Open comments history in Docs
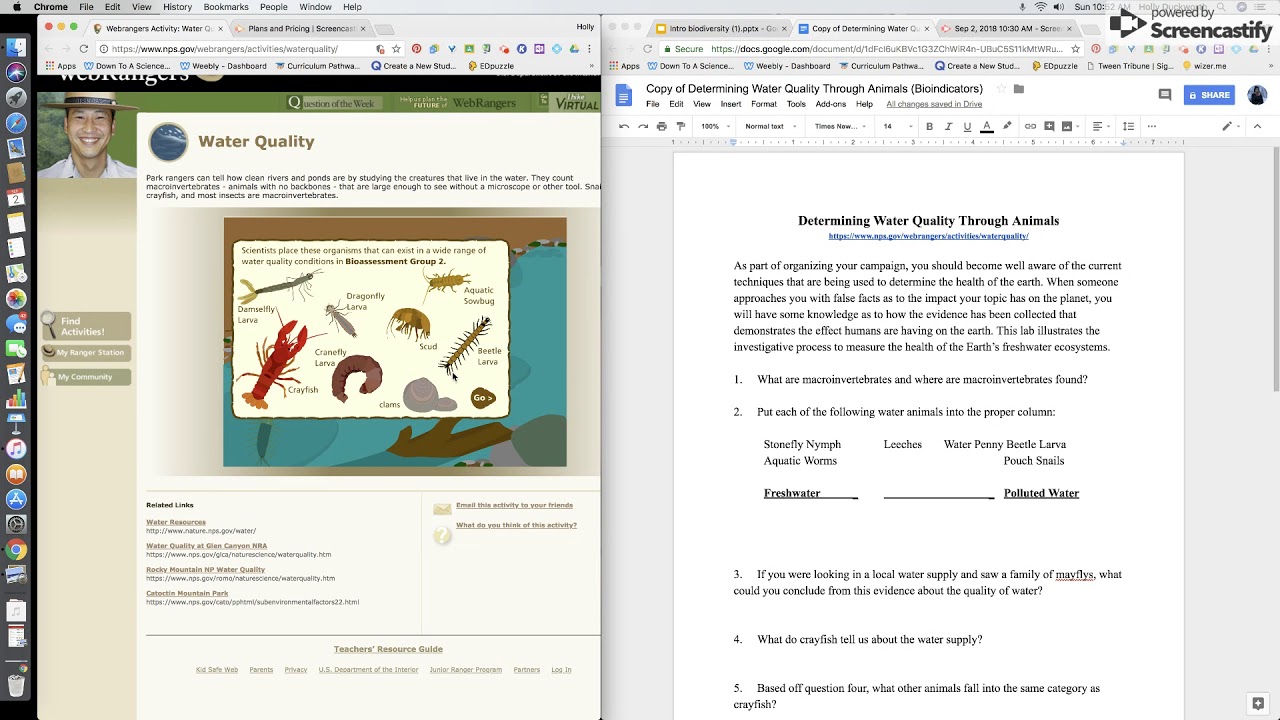Screen dimensions: 1280x720 click(x=1165, y=95)
